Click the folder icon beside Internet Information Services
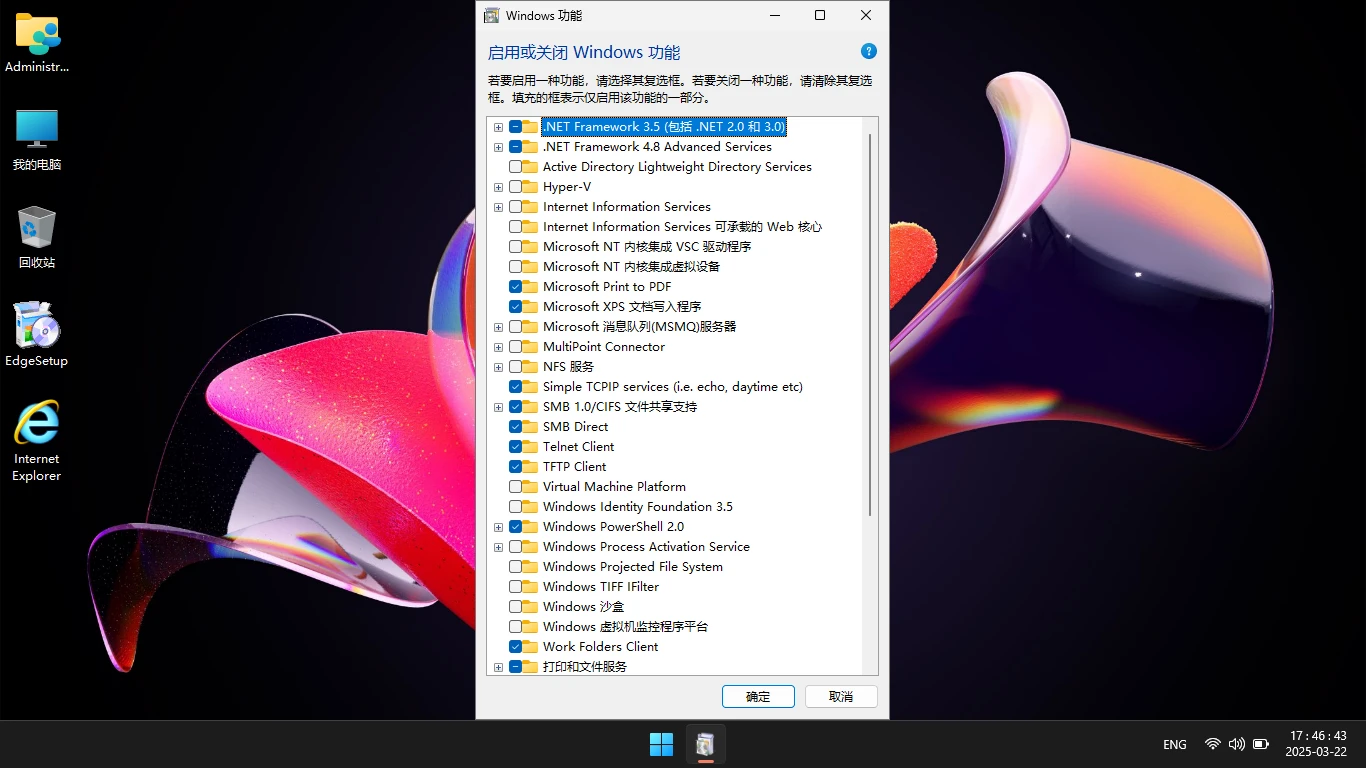 (530, 207)
